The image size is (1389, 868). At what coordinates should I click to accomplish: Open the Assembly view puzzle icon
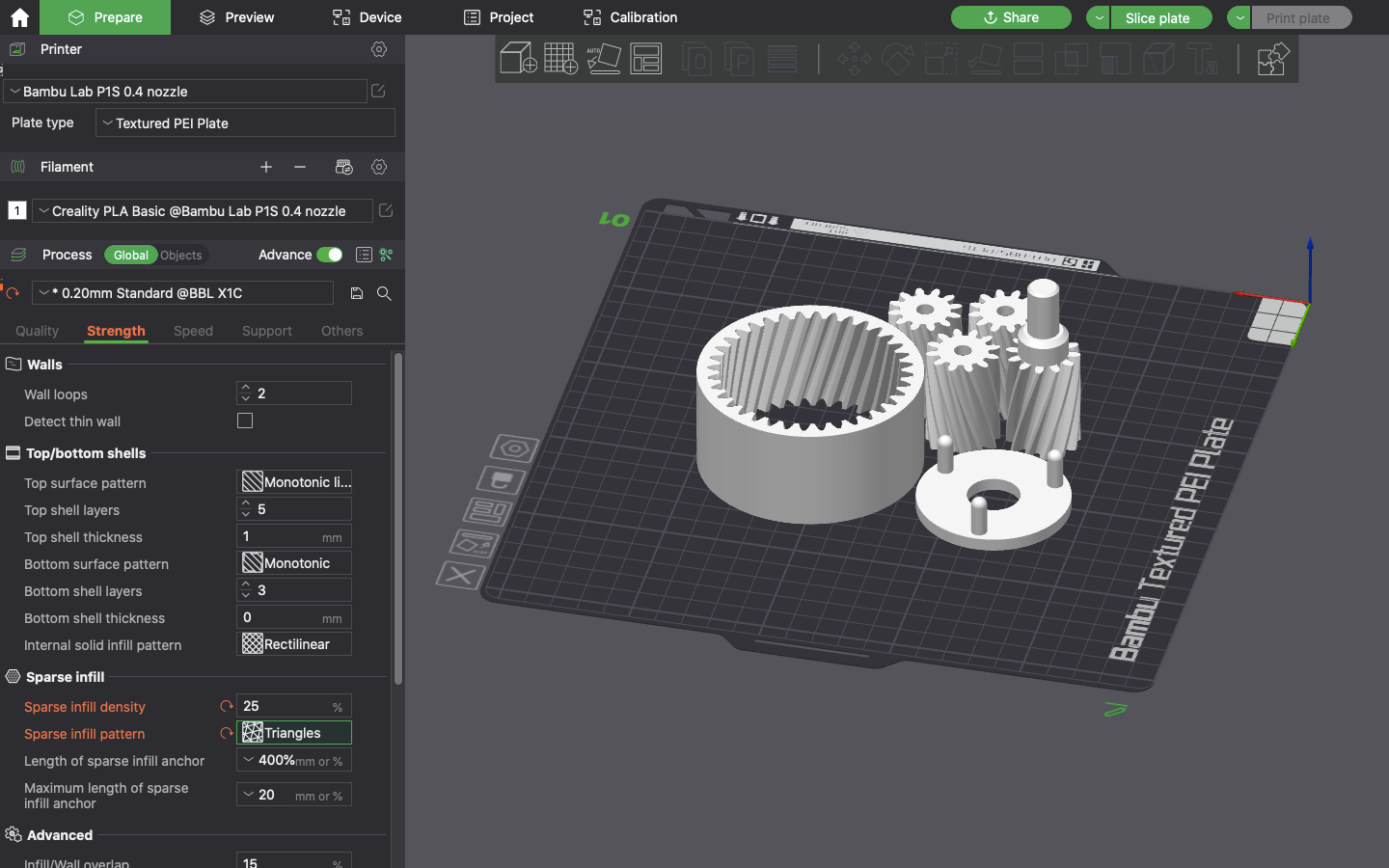tap(1273, 58)
